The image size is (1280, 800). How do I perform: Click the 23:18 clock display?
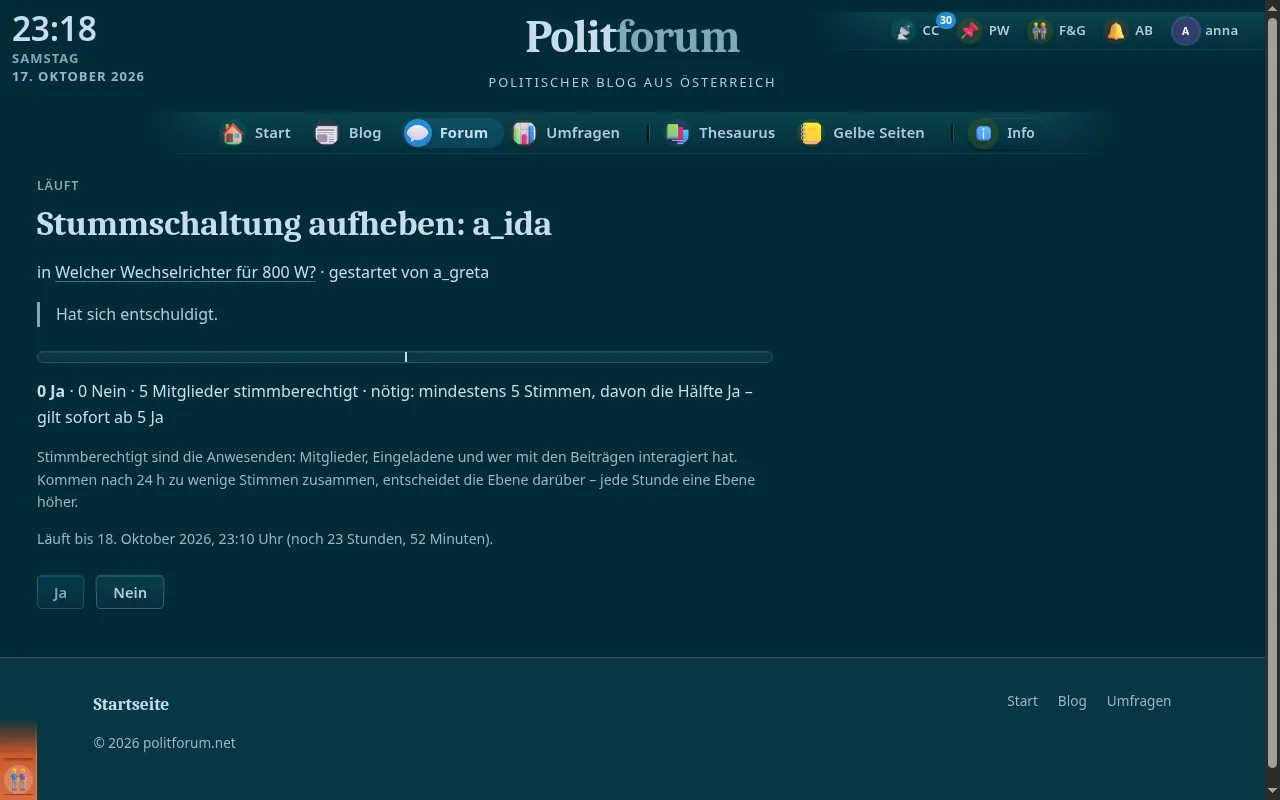[54, 28]
